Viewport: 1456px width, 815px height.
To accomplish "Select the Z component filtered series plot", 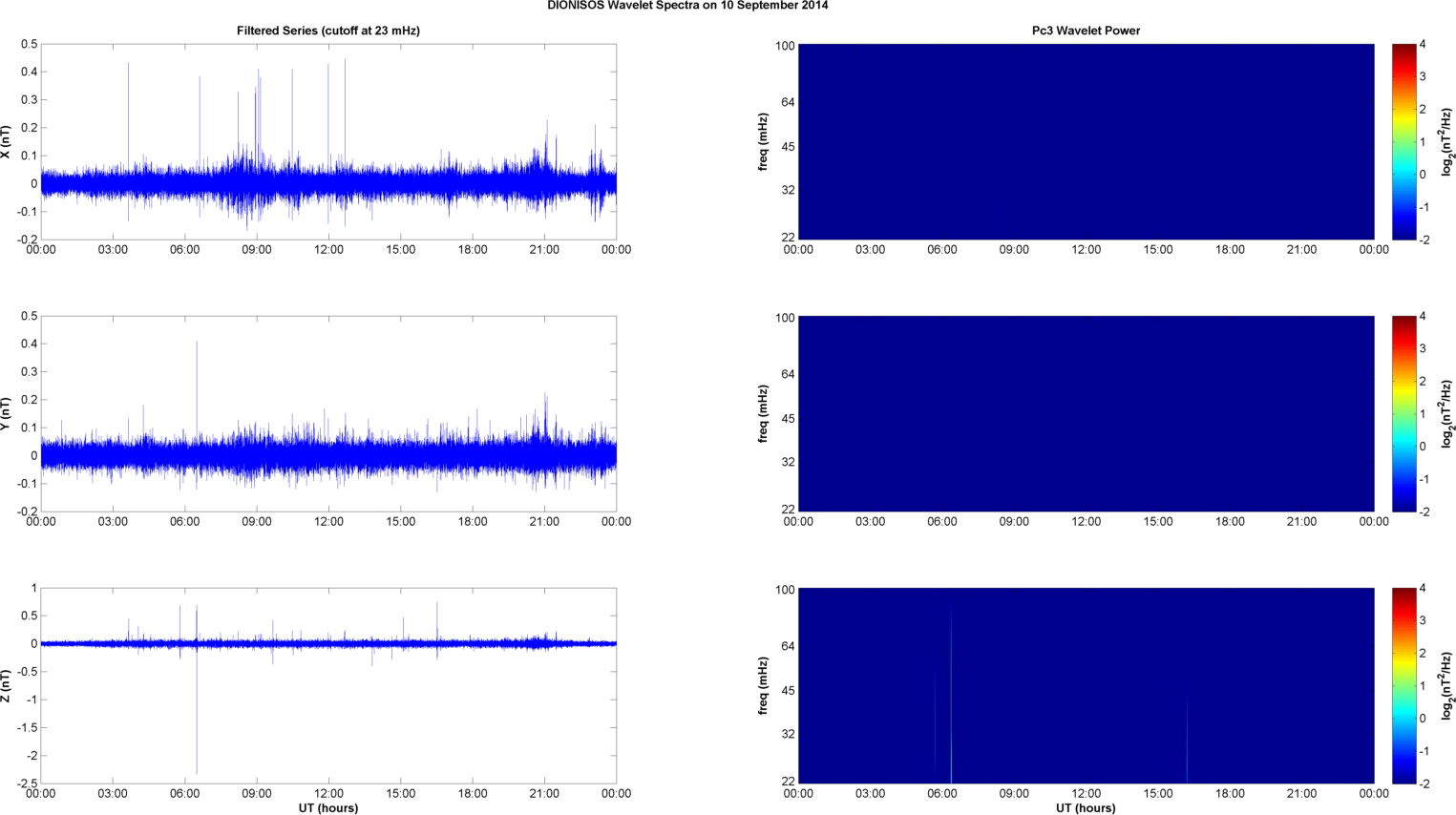I will 328,685.
